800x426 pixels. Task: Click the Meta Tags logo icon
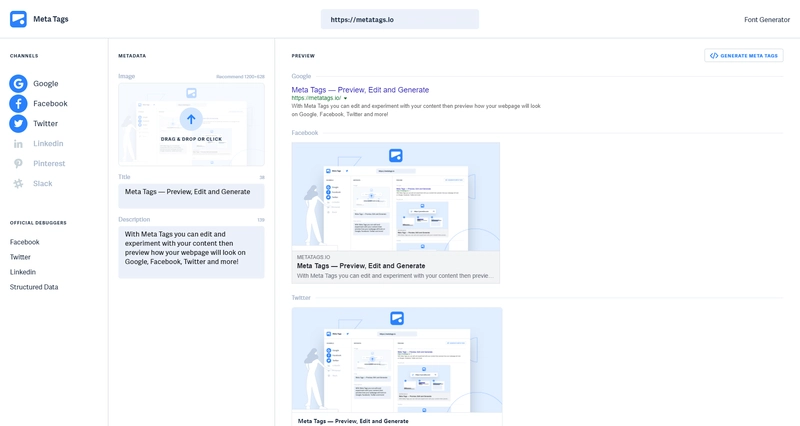(18, 19)
